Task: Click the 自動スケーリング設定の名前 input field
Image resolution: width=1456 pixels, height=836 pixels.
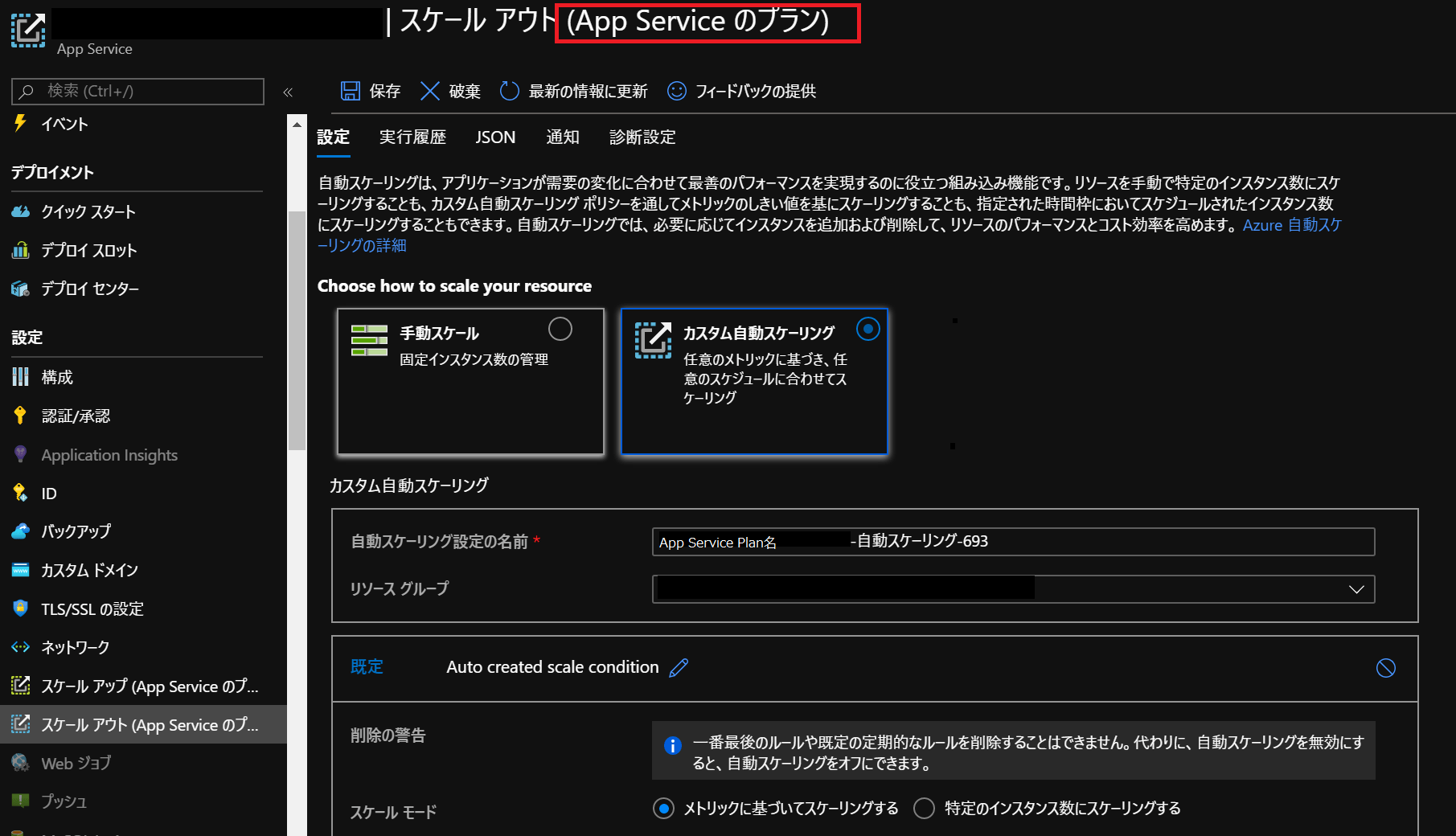Action: point(1013,542)
